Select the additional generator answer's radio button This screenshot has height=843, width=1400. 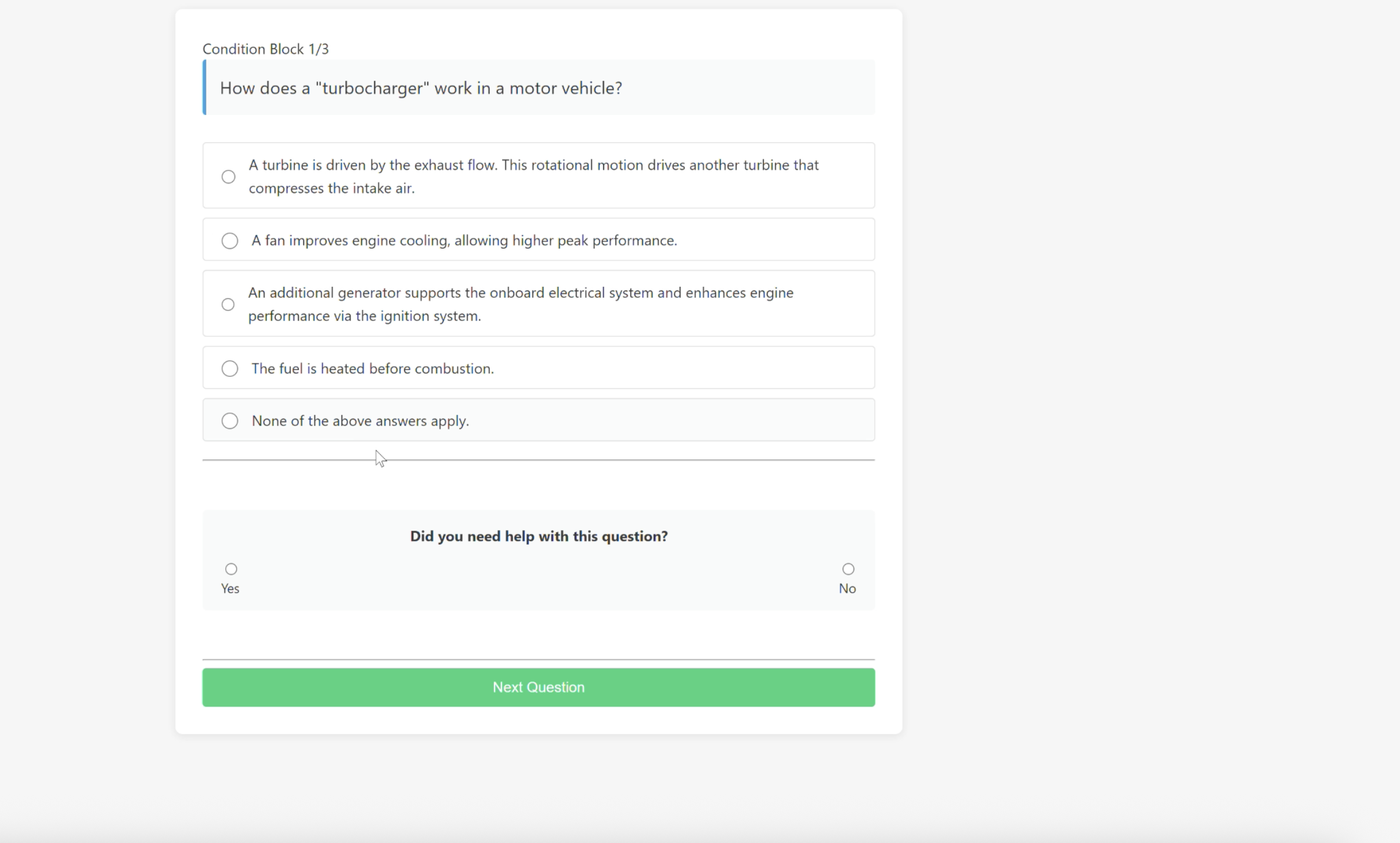[x=228, y=305]
